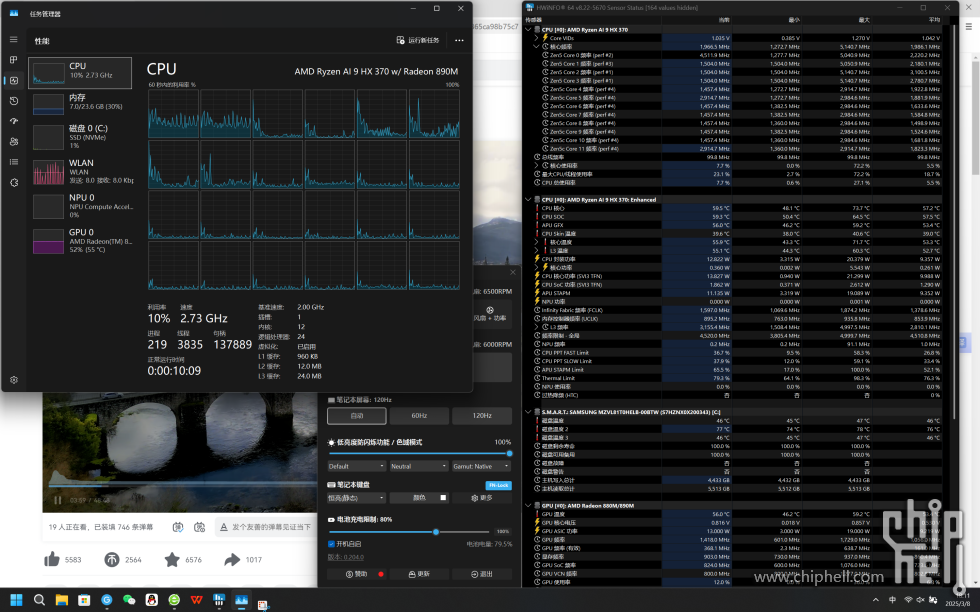The image size is (980, 612).
Task: Adjust screen brightness slider handle
Action: click(509, 454)
